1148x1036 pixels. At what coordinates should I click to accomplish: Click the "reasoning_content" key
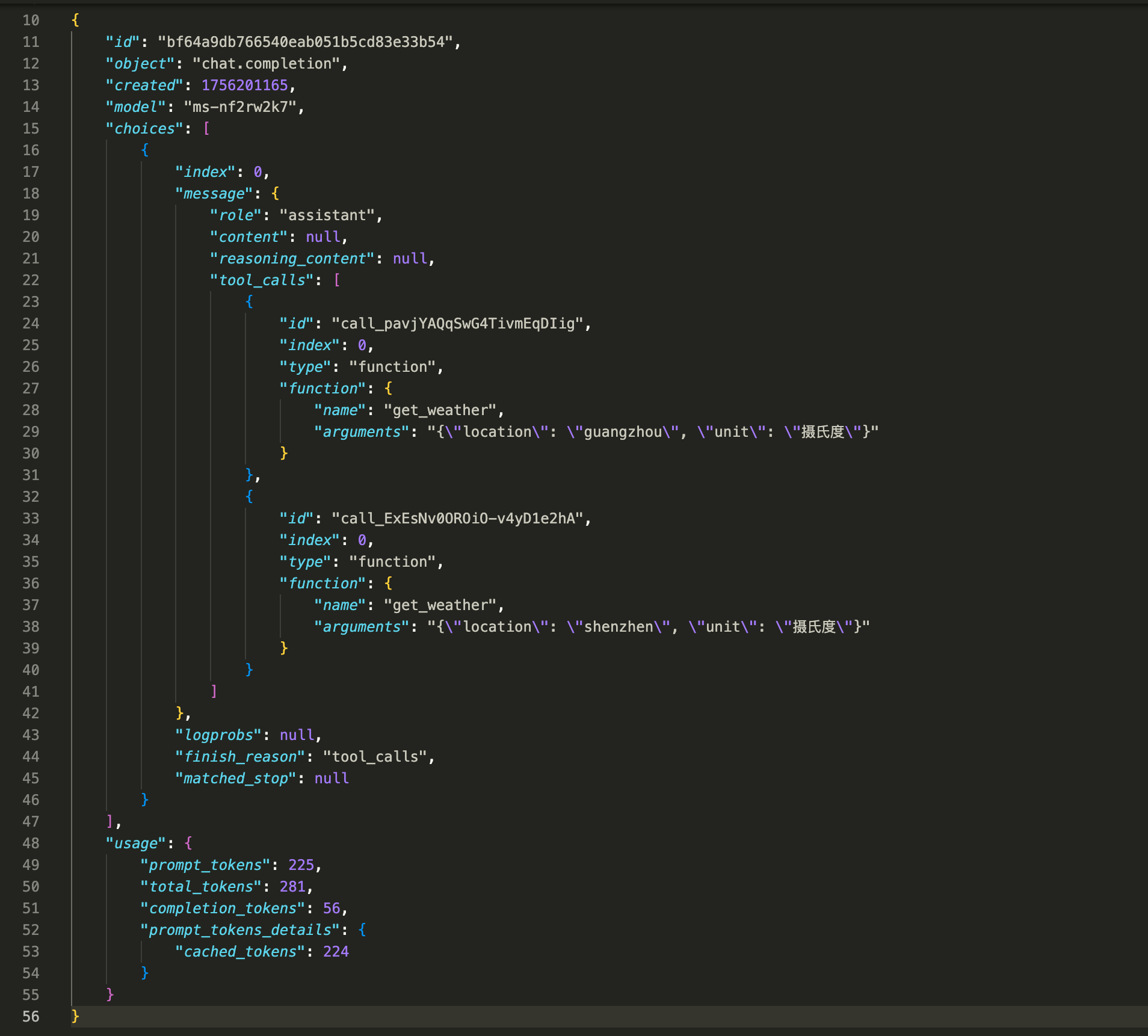click(x=292, y=259)
